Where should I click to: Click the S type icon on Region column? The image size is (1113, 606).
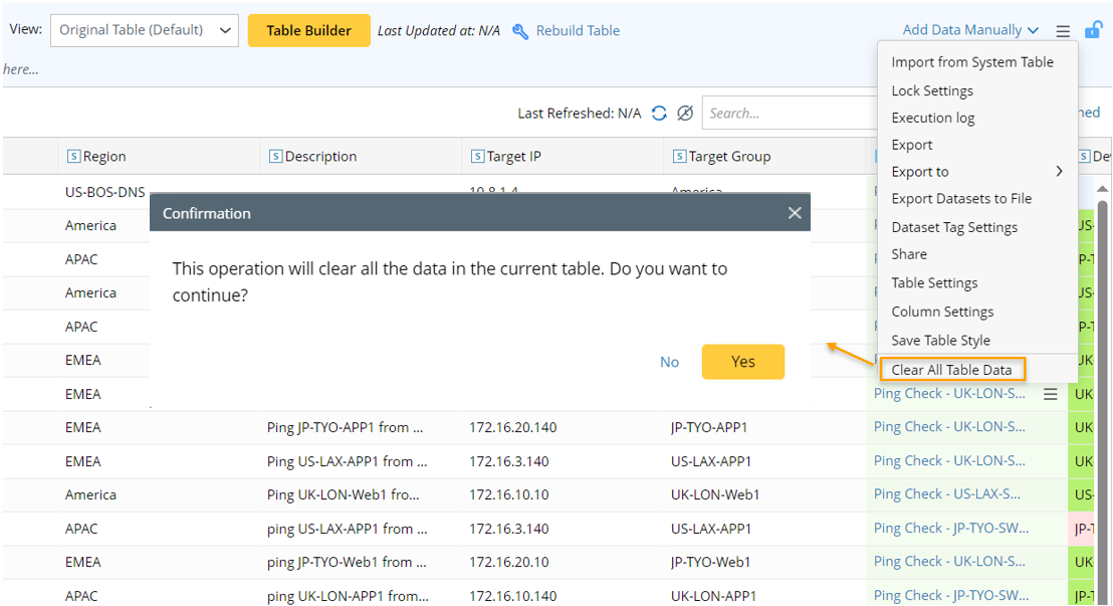pos(73,157)
